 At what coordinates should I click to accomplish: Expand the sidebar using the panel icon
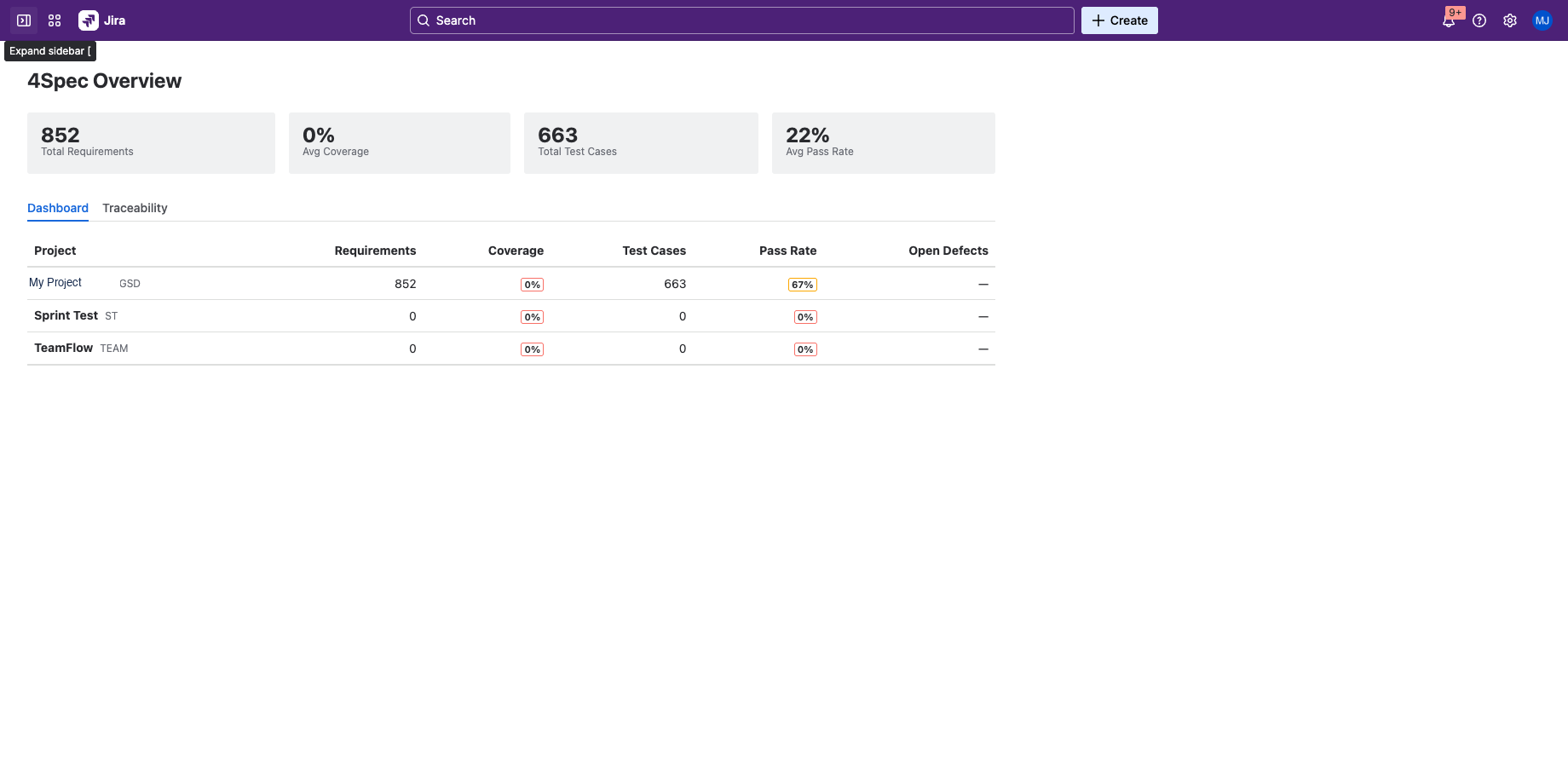(x=24, y=20)
